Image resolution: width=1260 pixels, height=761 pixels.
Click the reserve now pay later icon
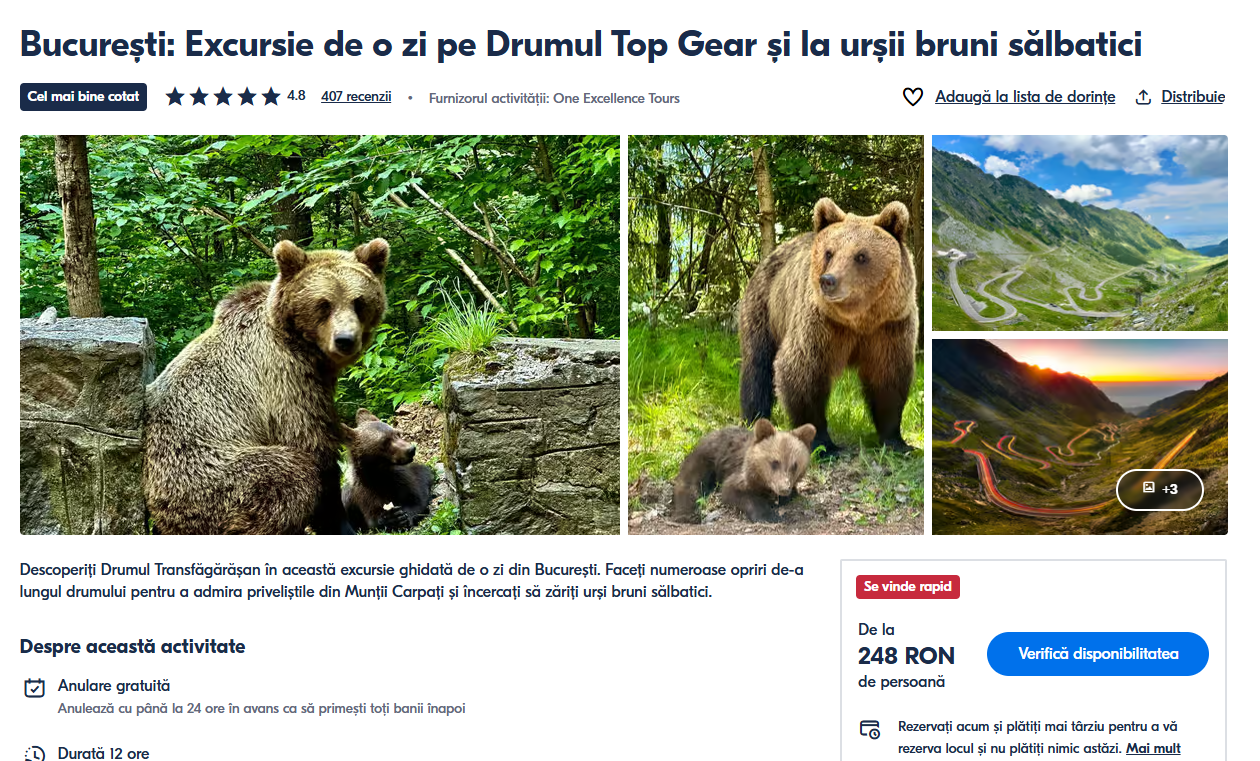870,729
